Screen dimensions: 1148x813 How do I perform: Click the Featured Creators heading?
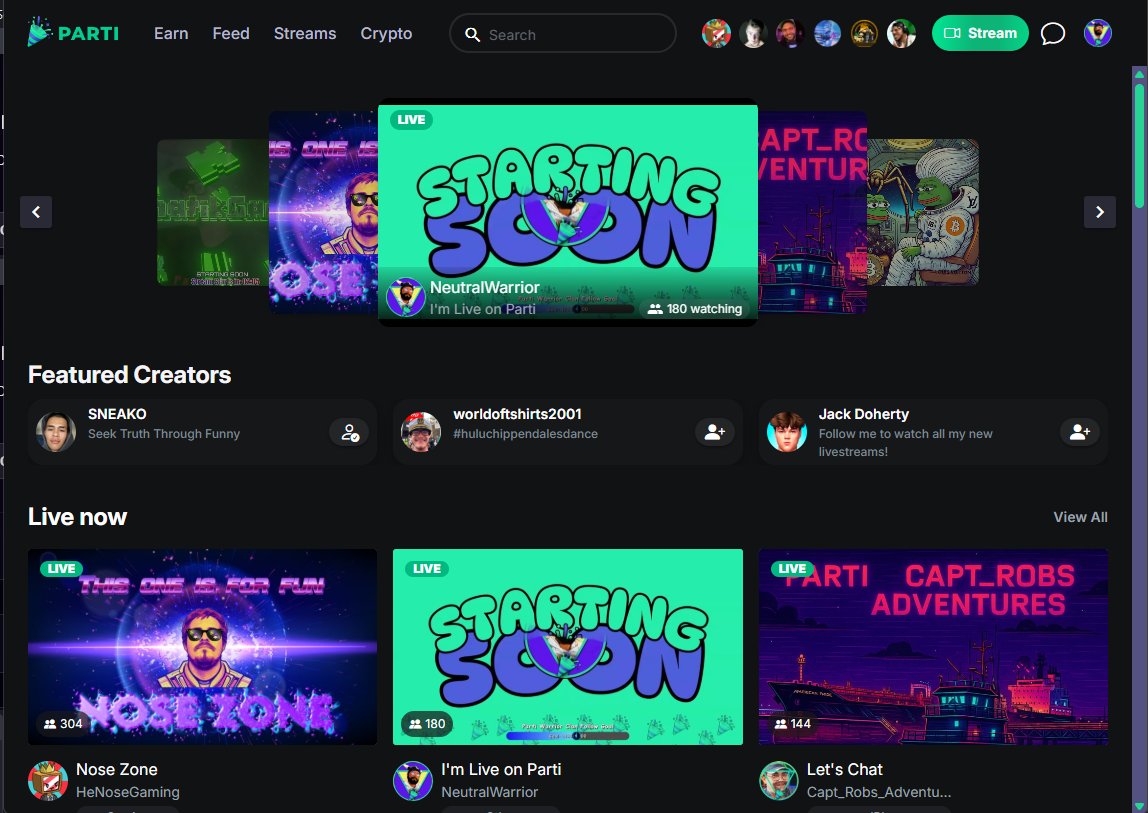click(x=130, y=375)
